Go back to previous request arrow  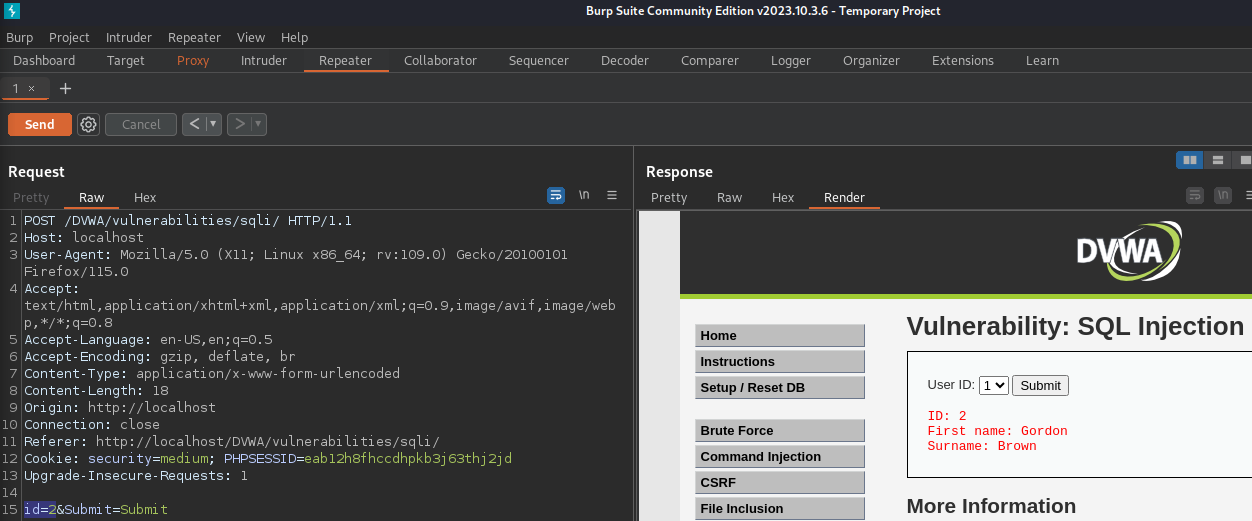point(194,124)
